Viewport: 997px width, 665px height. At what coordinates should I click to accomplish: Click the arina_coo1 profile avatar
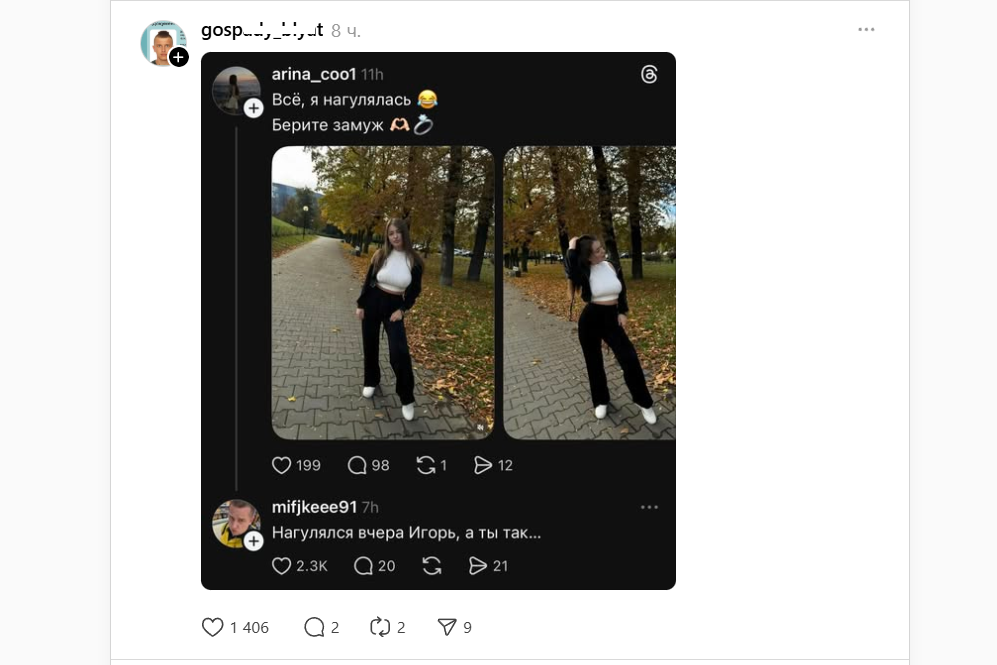[x=236, y=90]
